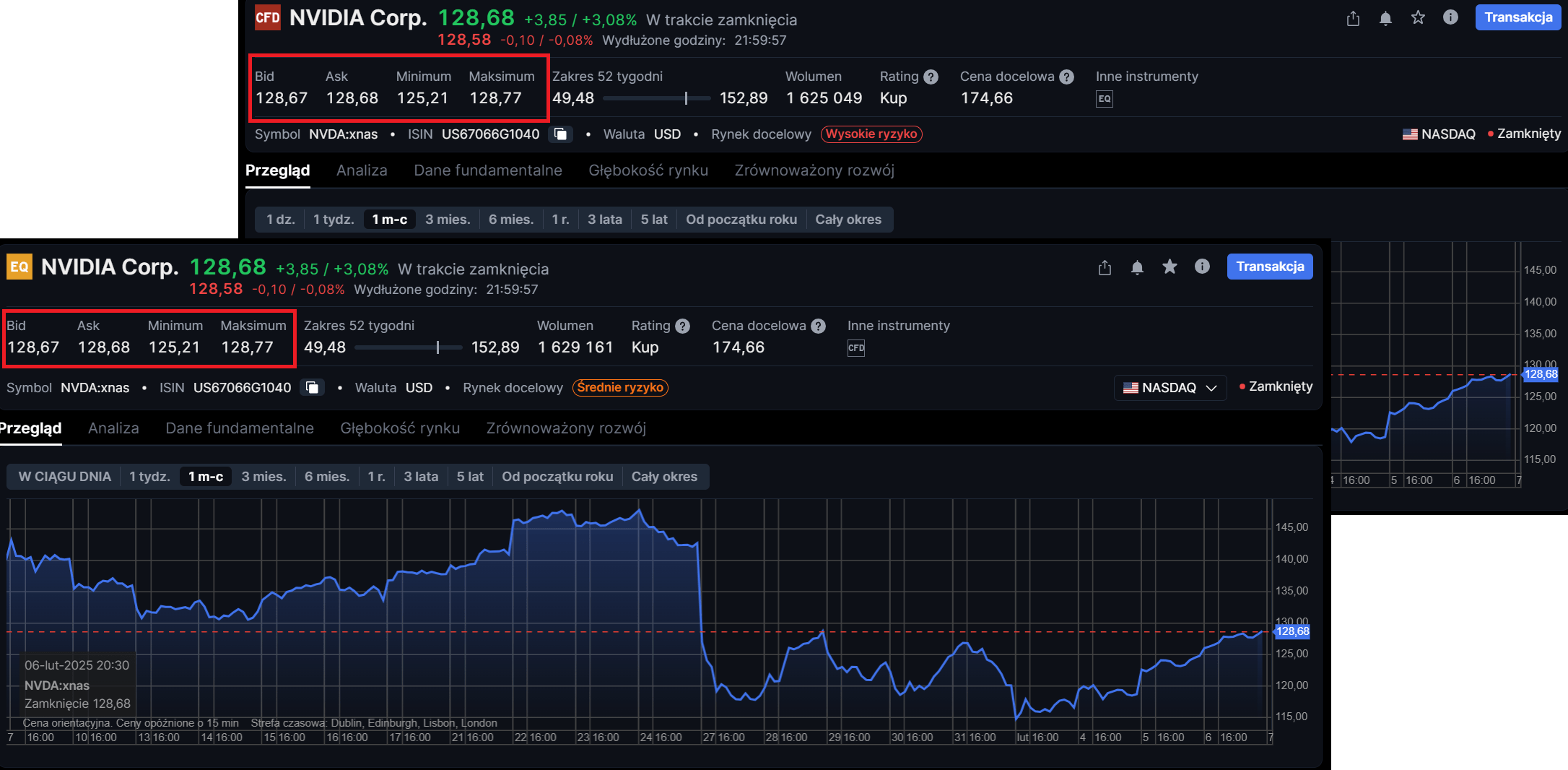Viewport: 1568px width, 770px height.
Task: Click the 52-week range marker in EQ panel
Action: [x=437, y=347]
